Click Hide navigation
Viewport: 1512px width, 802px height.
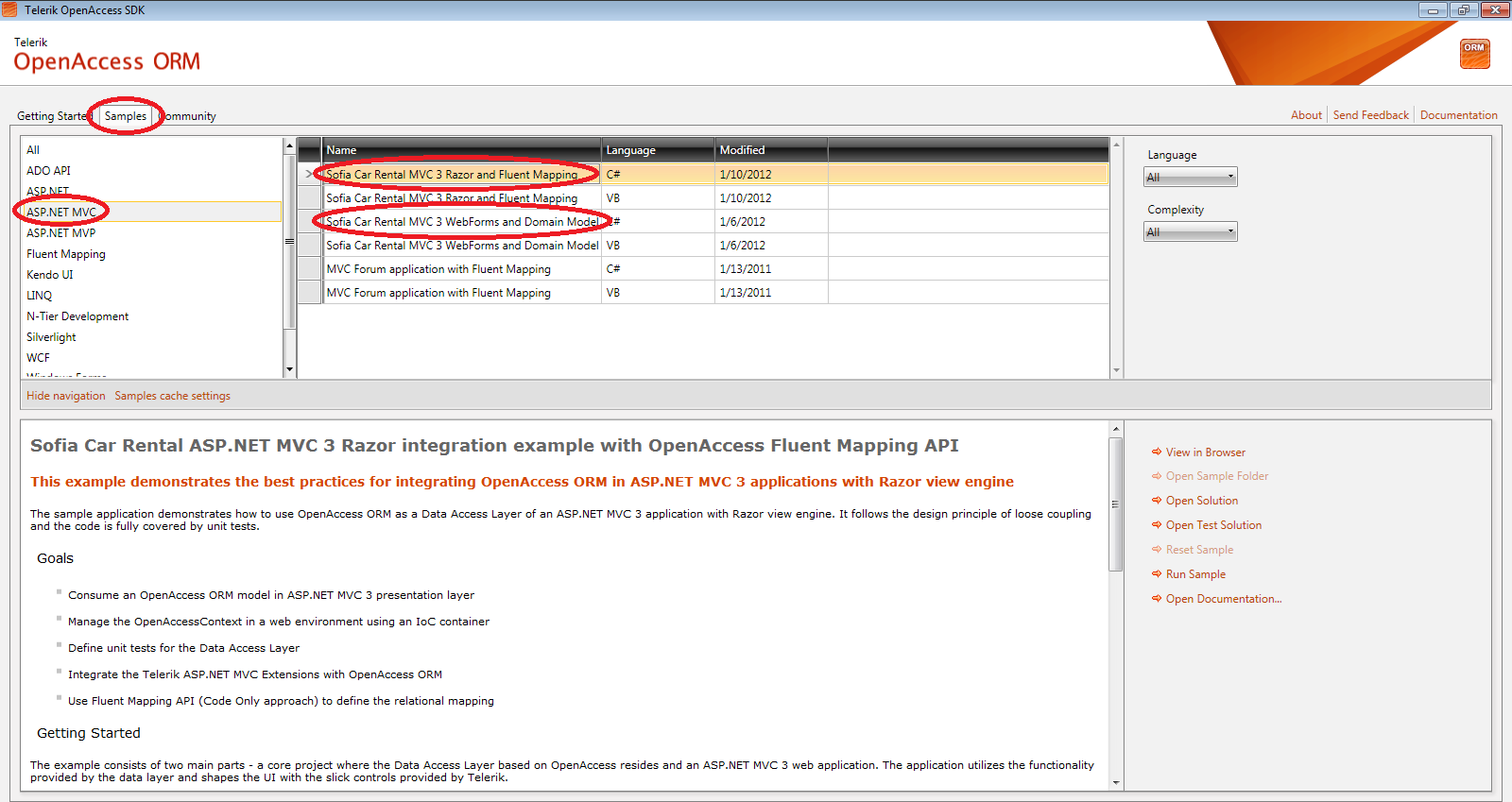(x=66, y=396)
